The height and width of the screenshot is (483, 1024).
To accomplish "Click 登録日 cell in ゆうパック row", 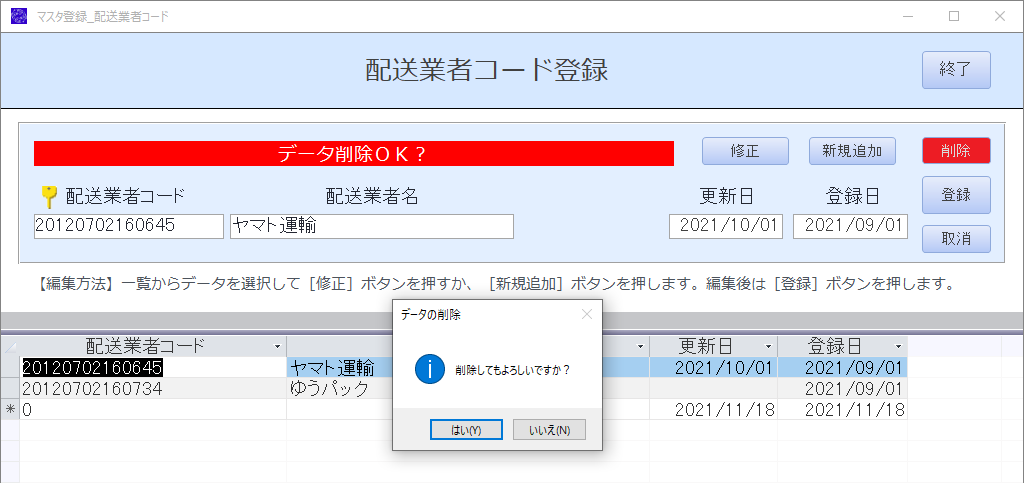I will click(x=842, y=388).
